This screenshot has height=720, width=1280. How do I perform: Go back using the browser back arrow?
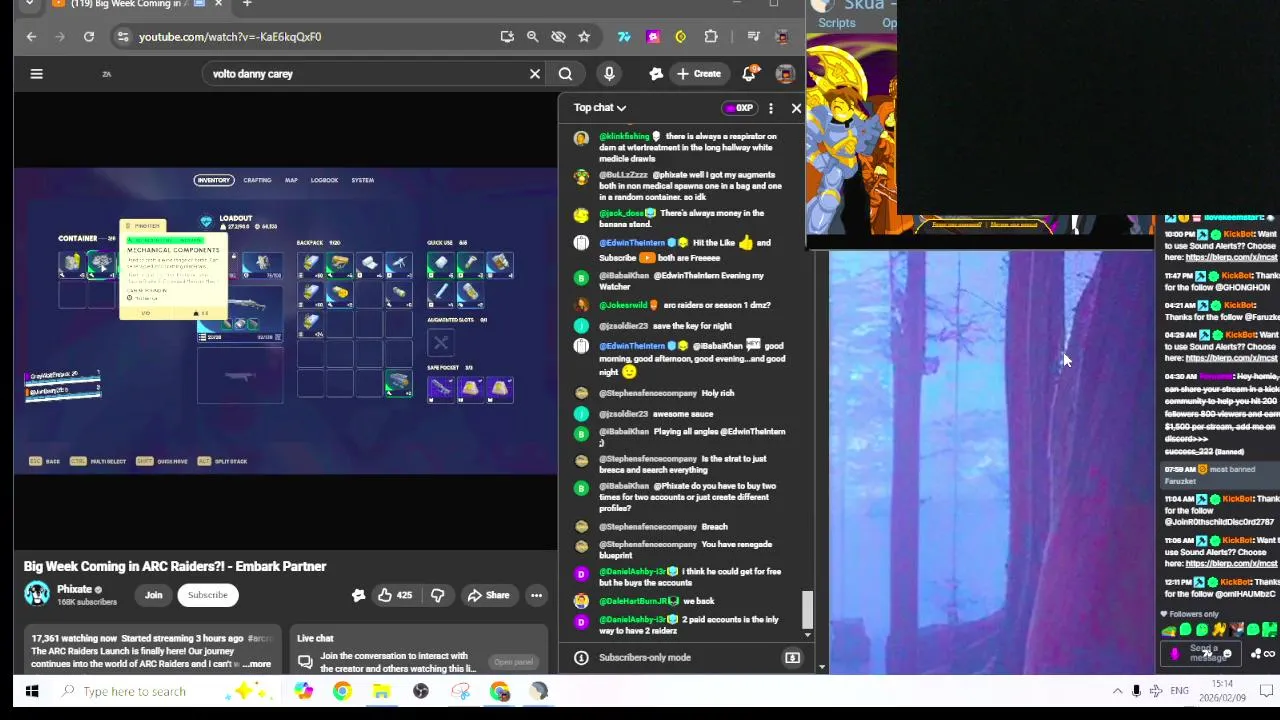pyautogui.click(x=31, y=37)
